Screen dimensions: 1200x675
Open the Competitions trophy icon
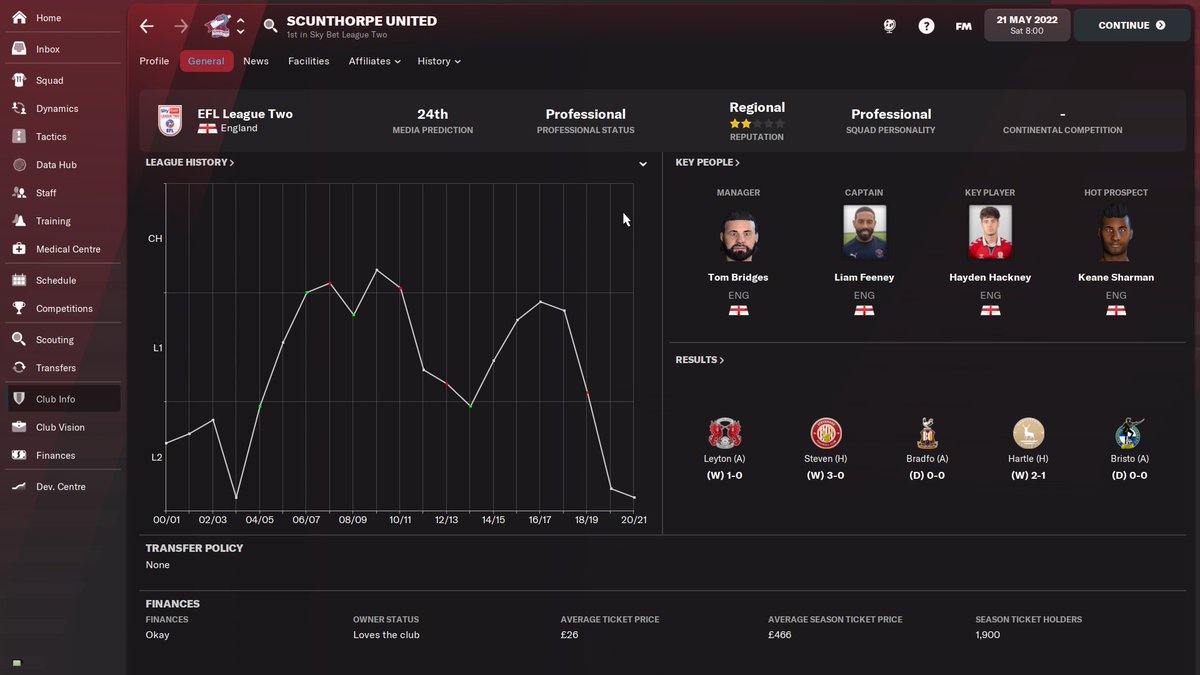pyautogui.click(x=19, y=308)
